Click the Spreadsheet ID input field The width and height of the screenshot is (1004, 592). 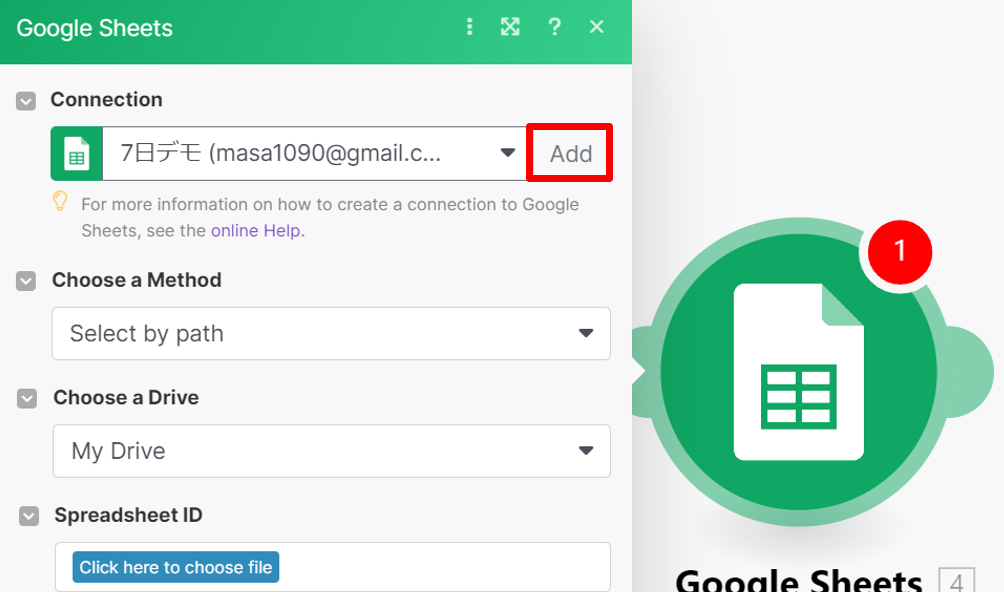click(332, 567)
